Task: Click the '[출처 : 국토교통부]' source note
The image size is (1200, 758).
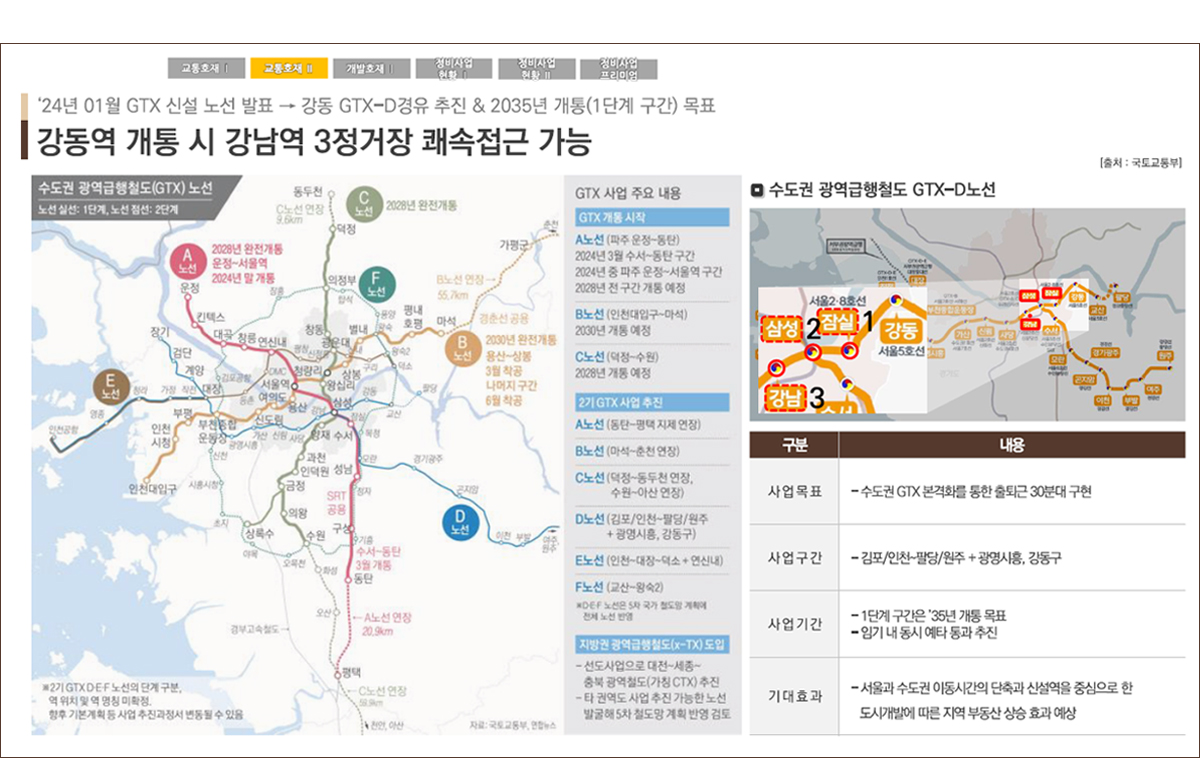Action: click(1140, 162)
